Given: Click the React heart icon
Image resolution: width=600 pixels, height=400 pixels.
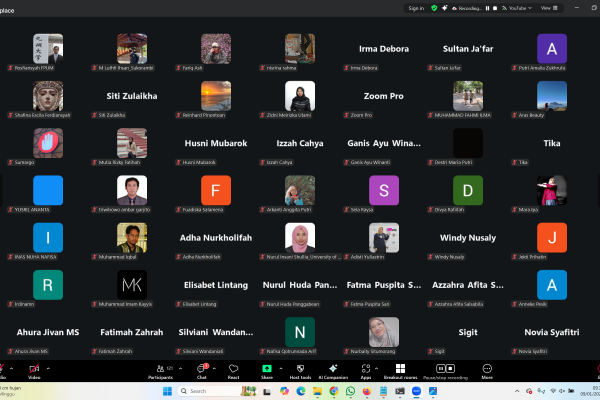Looking at the screenshot, I should pyautogui.click(x=233, y=370).
